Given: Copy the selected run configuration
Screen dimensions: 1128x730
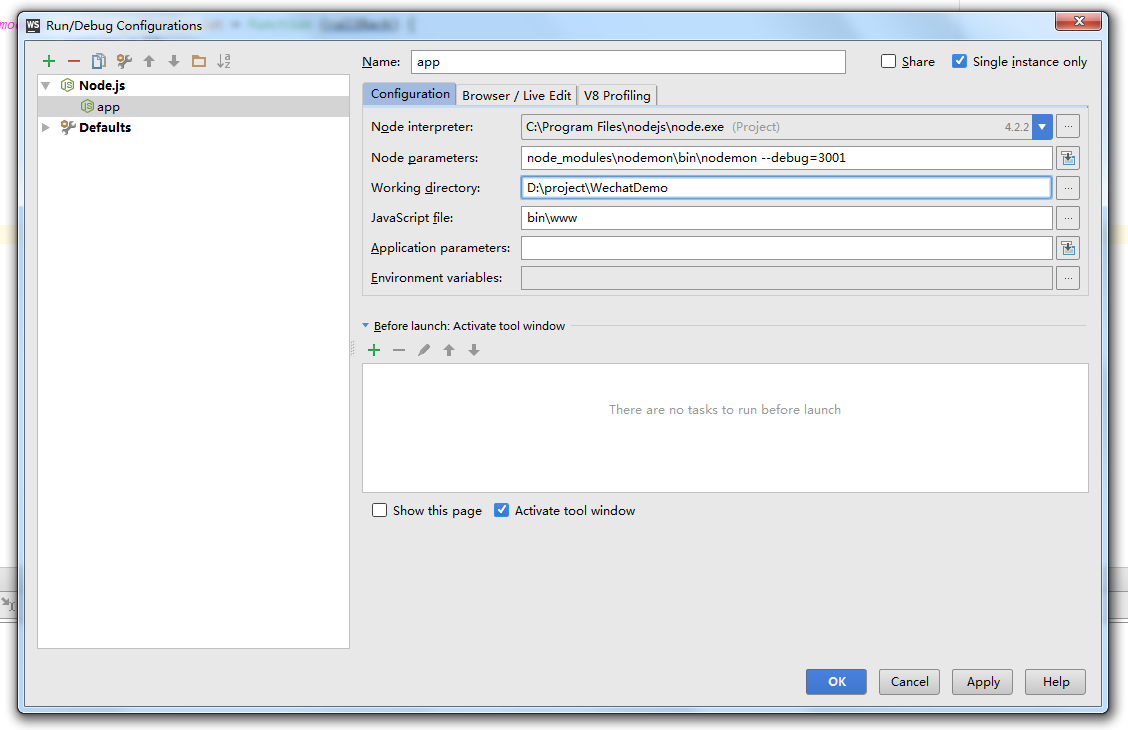Looking at the screenshot, I should pos(99,62).
